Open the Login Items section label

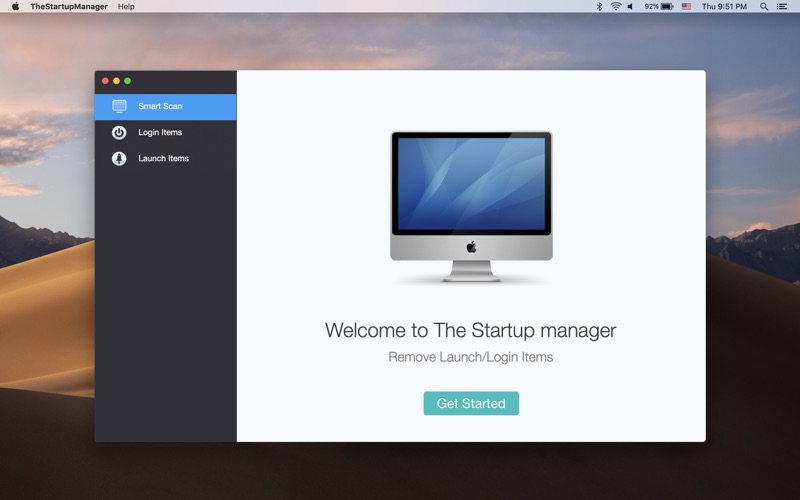point(160,132)
